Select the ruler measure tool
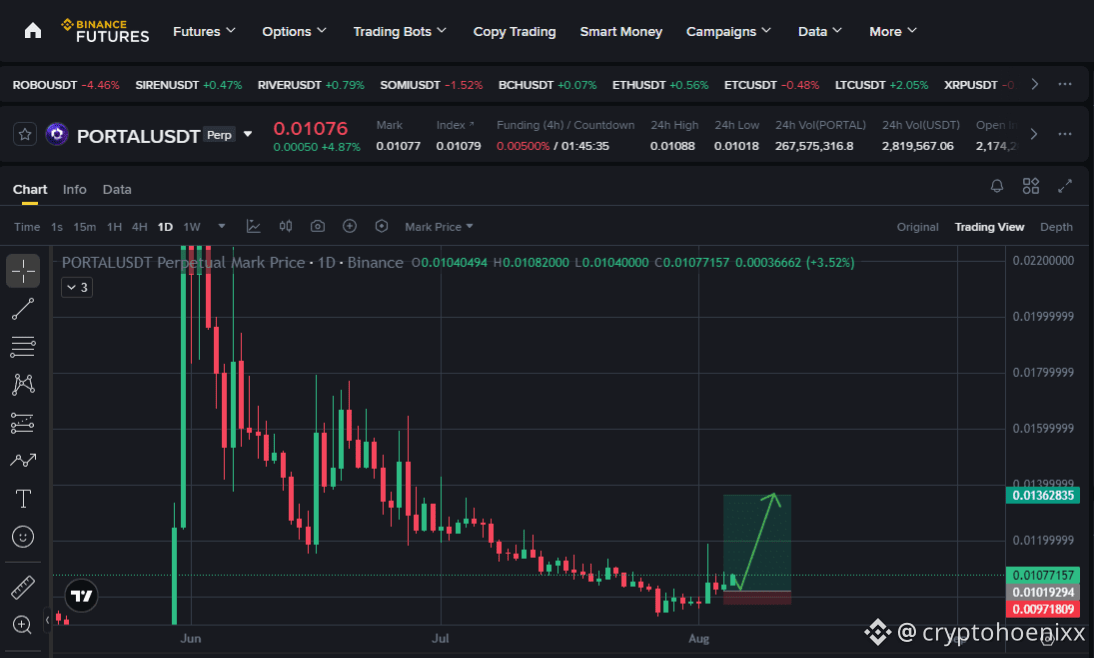The height and width of the screenshot is (658, 1094). (23, 587)
